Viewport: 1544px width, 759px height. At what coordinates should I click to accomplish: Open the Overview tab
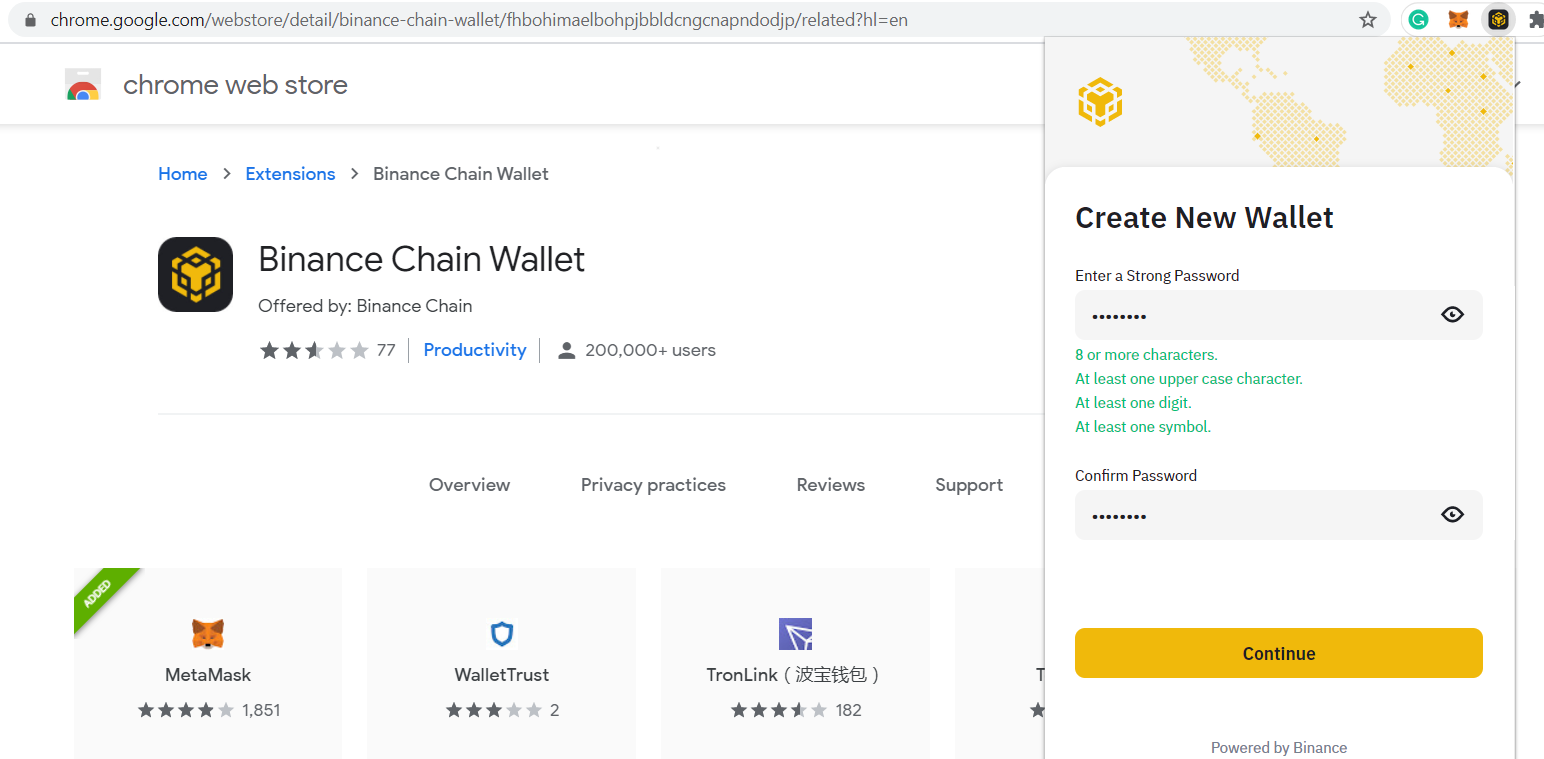[469, 485]
